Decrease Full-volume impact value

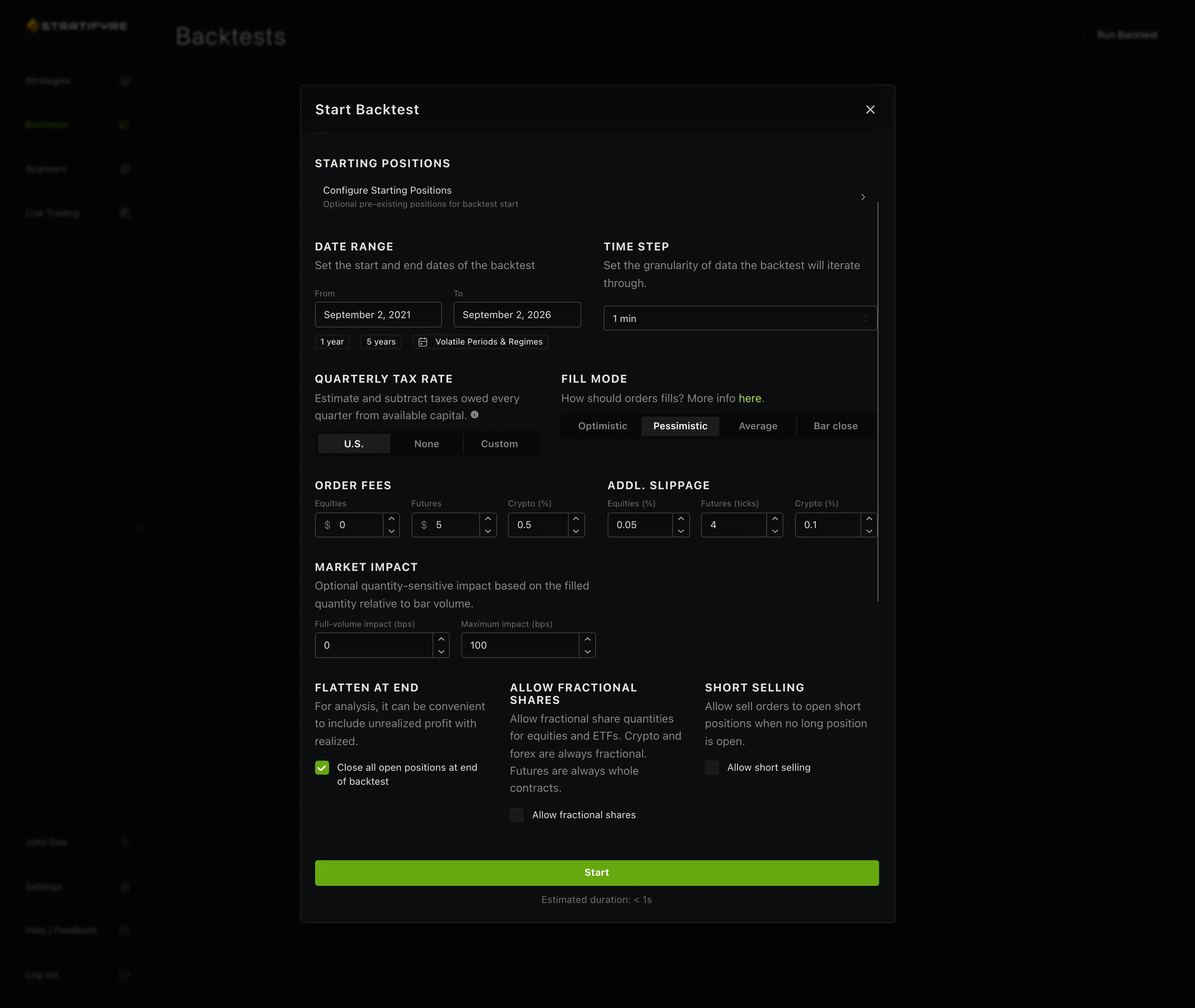(x=441, y=651)
